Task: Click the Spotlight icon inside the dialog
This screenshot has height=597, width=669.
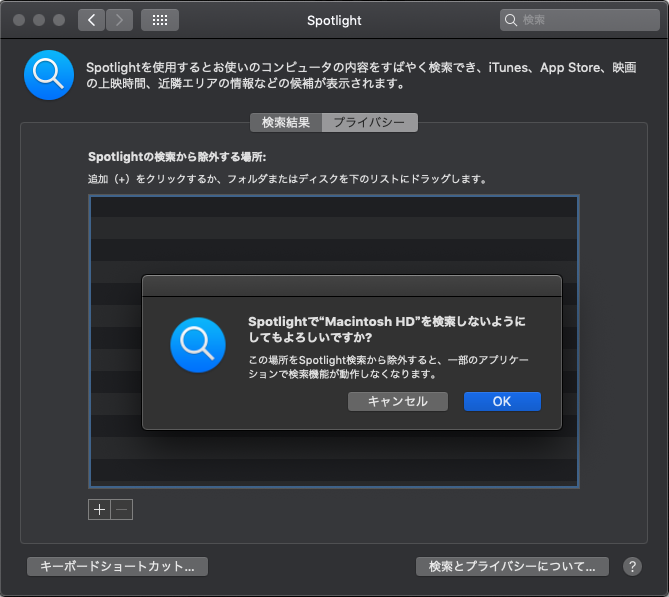Action: pyautogui.click(x=198, y=345)
